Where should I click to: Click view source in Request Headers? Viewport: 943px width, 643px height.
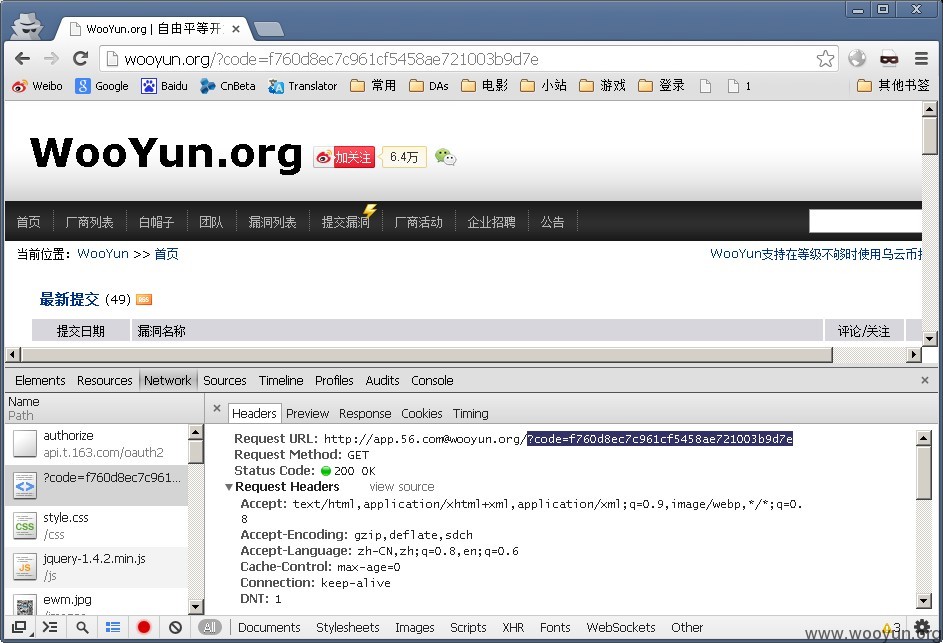coord(402,487)
